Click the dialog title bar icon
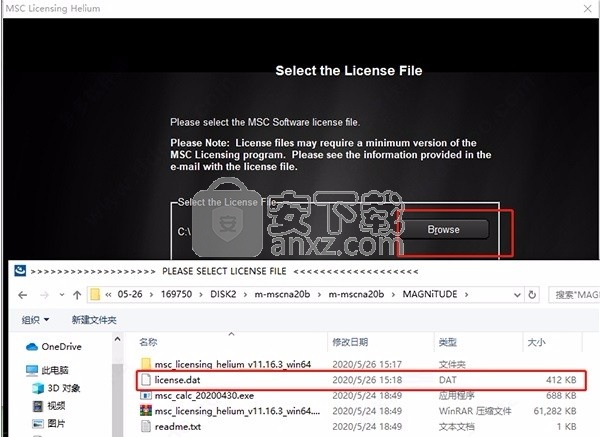600x437 pixels. pyautogui.click(x=20, y=271)
